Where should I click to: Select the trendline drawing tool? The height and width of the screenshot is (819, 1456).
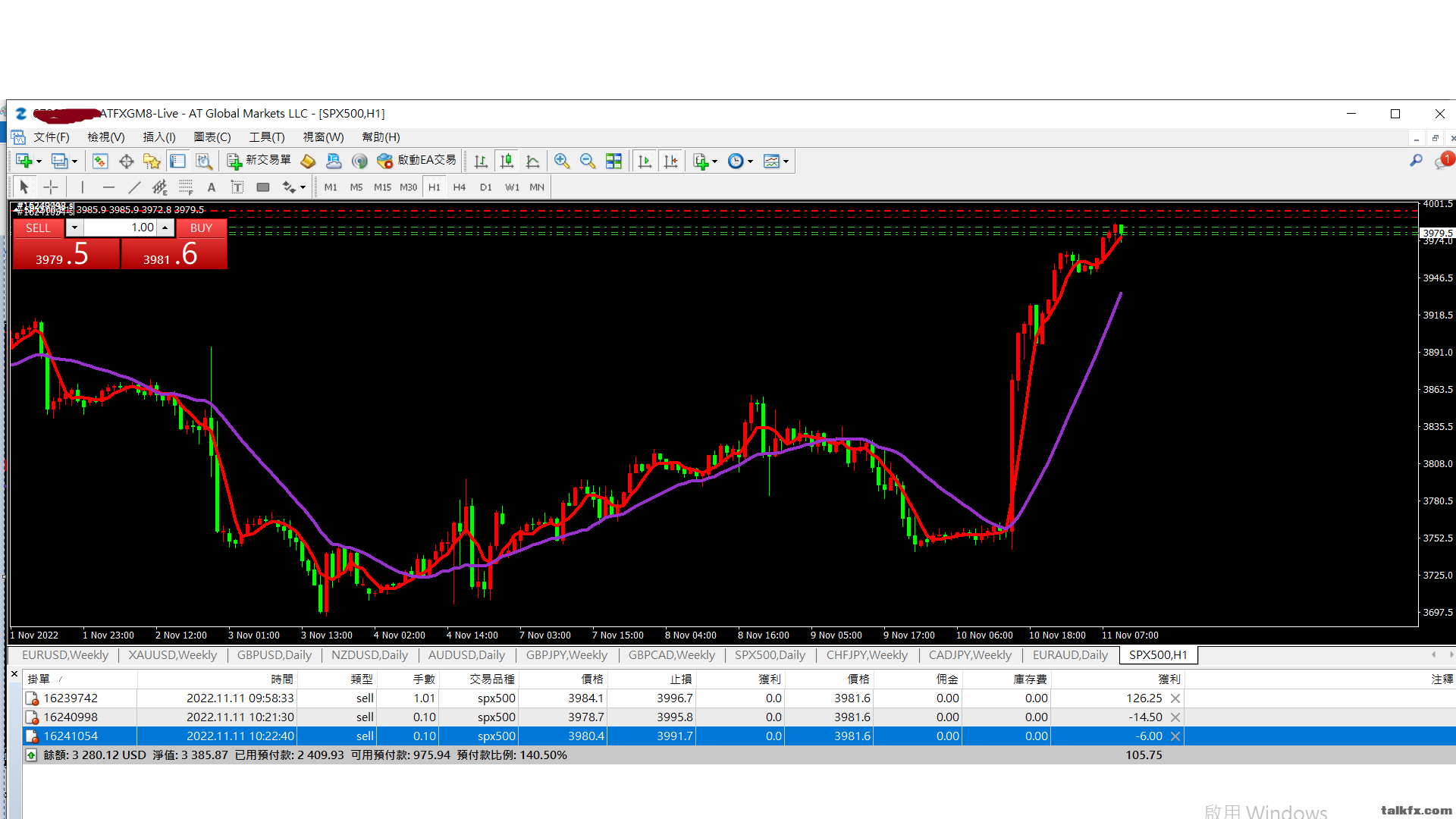tap(134, 187)
